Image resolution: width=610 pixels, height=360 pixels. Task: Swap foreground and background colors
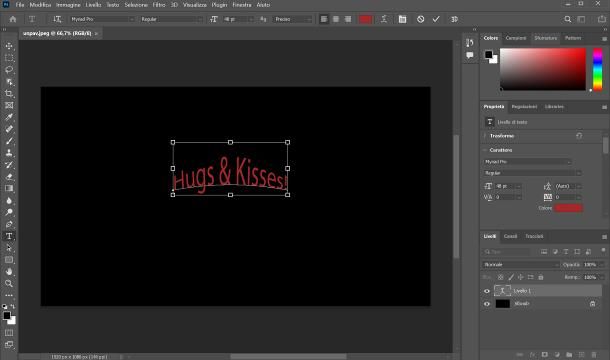[x=12, y=307]
